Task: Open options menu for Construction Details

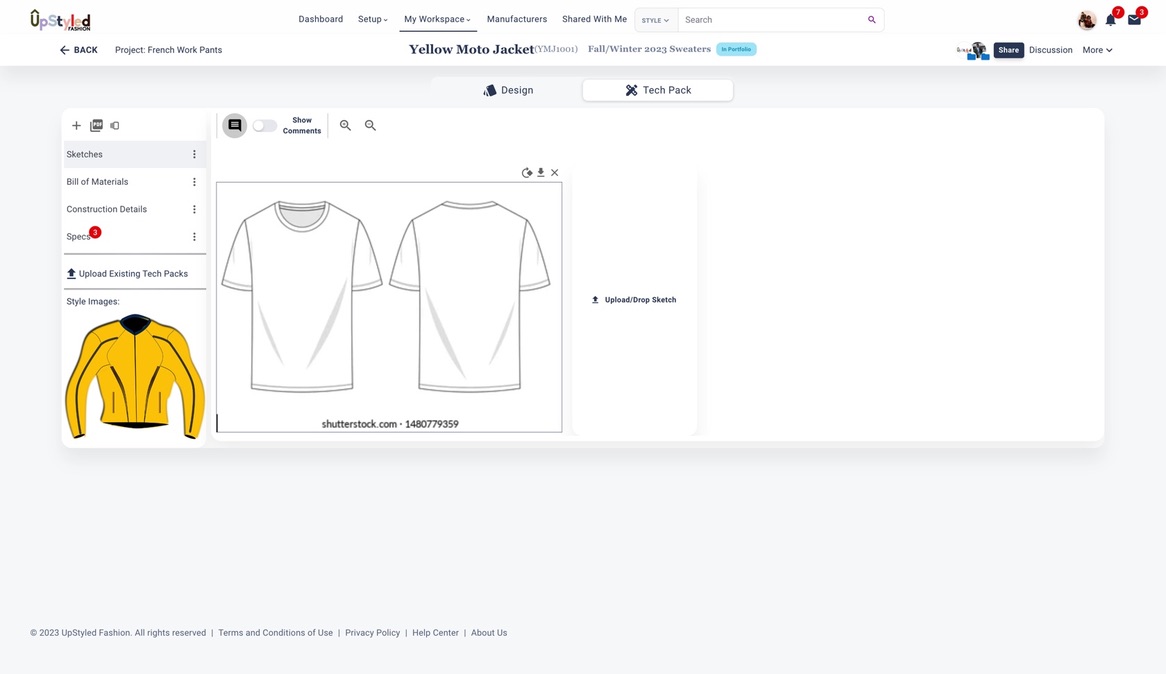Action: (x=194, y=210)
